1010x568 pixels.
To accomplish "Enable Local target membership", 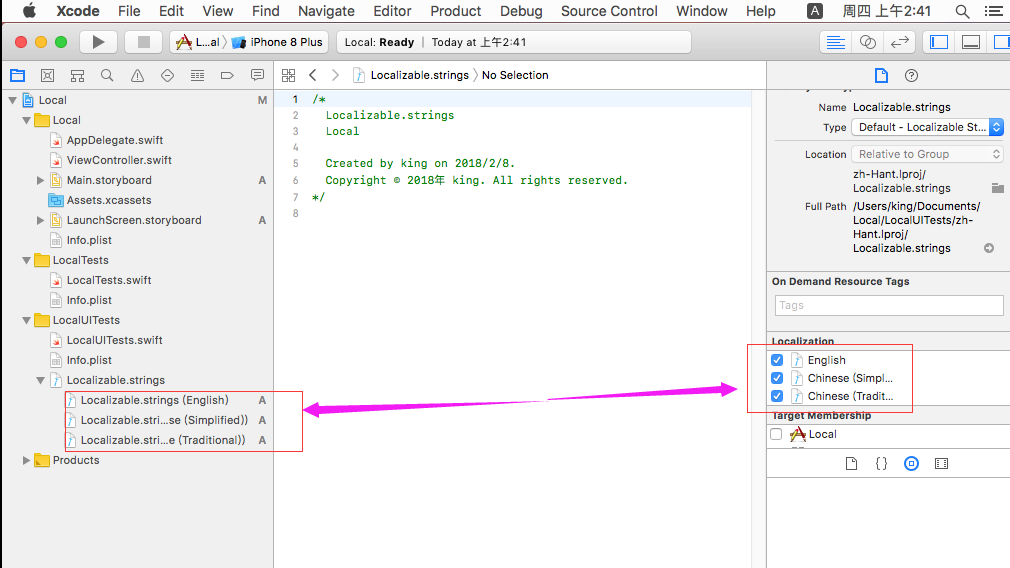I will [776, 434].
